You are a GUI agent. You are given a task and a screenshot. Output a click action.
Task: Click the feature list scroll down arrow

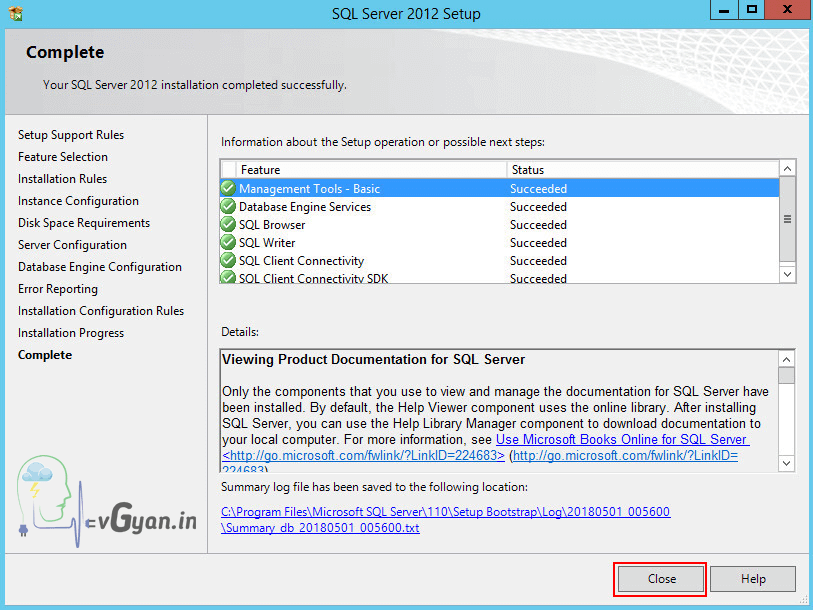tap(787, 274)
